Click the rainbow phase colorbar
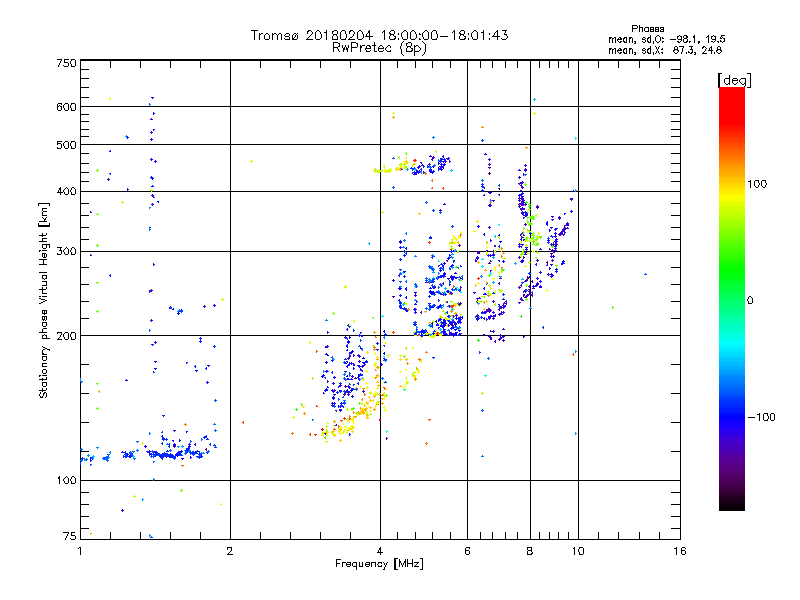 click(732, 299)
